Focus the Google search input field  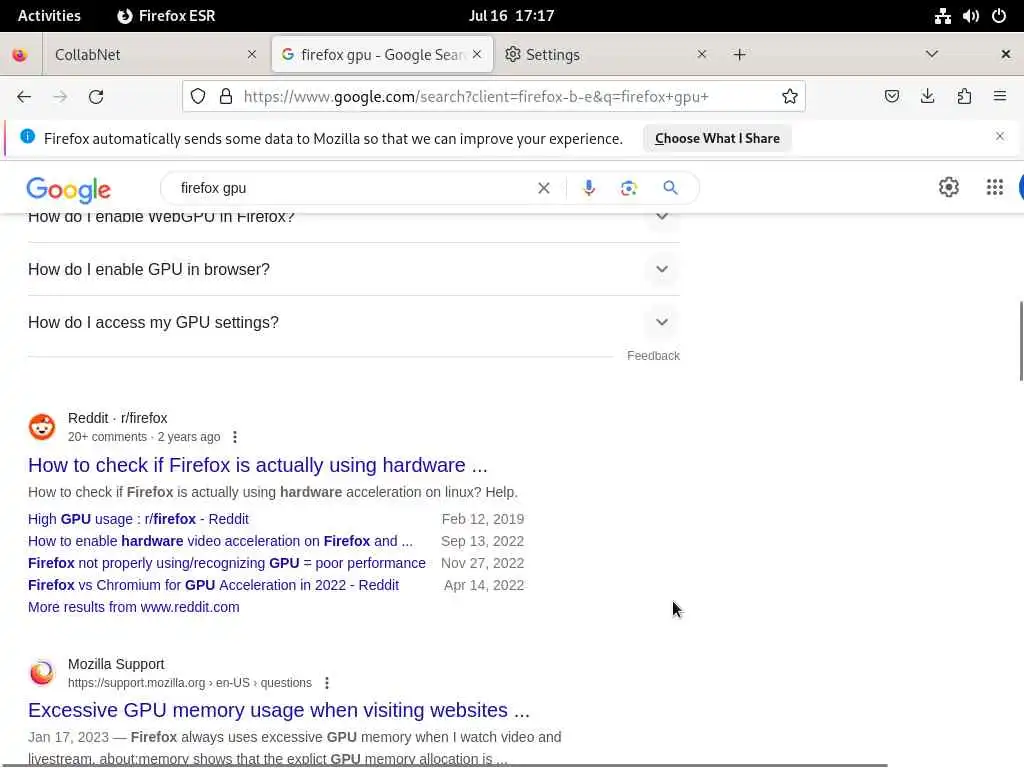[353, 188]
